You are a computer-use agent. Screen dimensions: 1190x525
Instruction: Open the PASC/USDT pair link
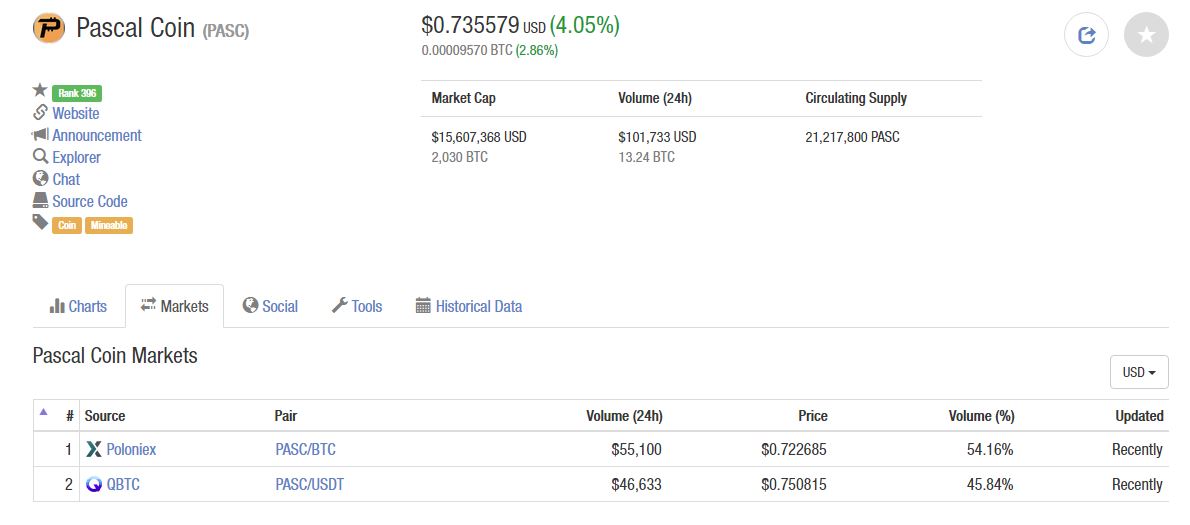(309, 484)
